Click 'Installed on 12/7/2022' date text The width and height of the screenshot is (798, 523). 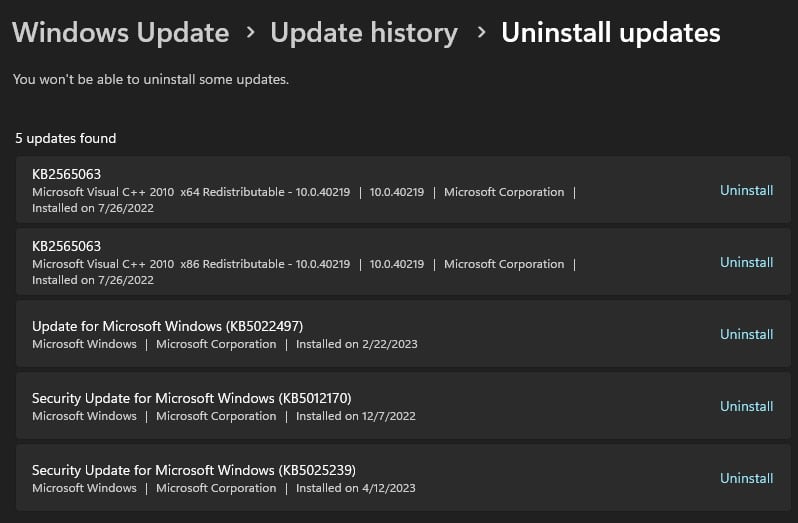pyautogui.click(x=355, y=416)
